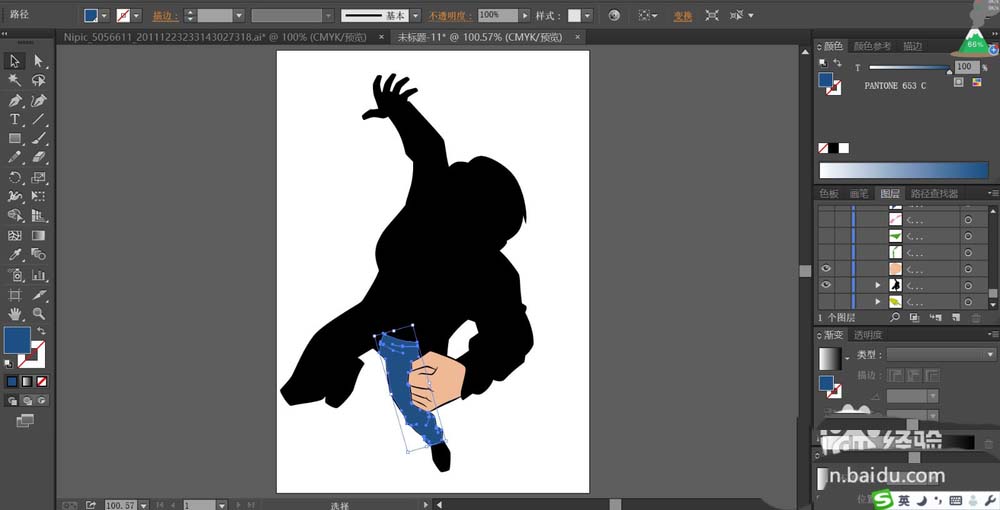The image size is (1000, 510).
Task: Select the Zoom magnifier tool
Action: tap(38, 314)
